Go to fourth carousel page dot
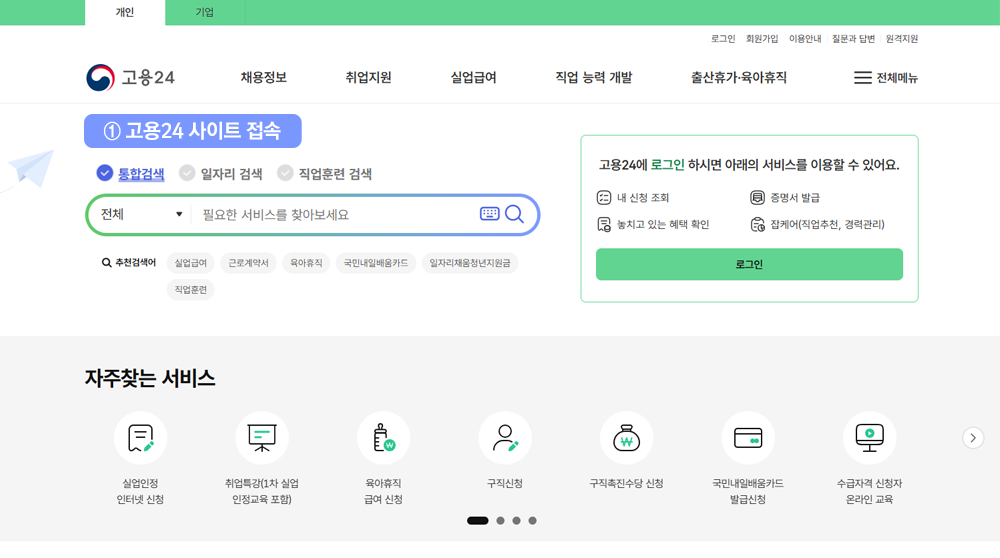This screenshot has width=1000, height=558. (x=533, y=520)
